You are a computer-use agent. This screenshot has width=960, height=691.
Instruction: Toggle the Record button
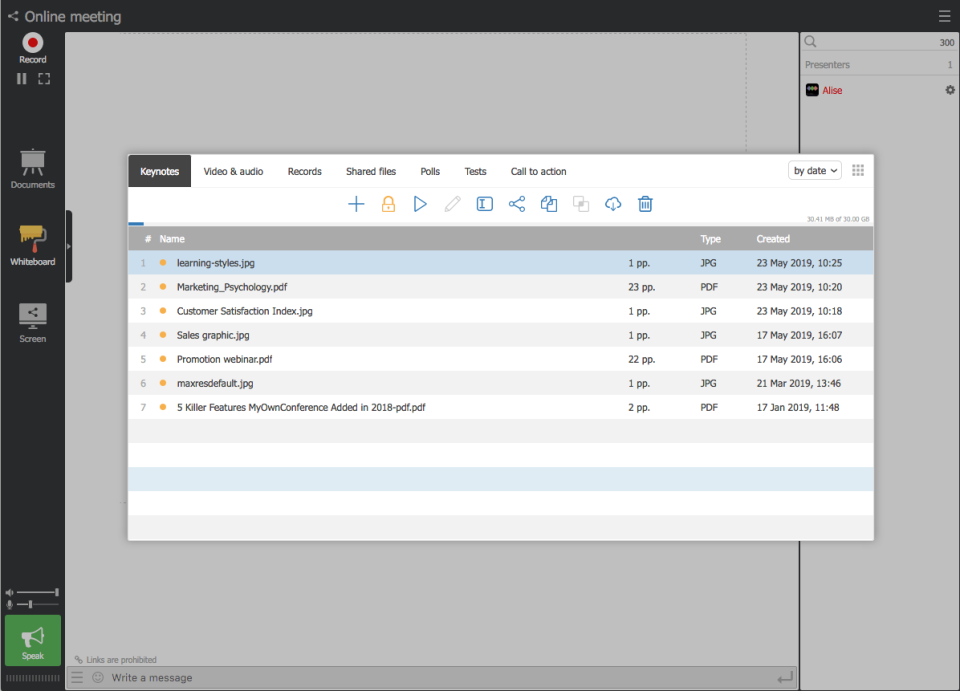coord(33,46)
